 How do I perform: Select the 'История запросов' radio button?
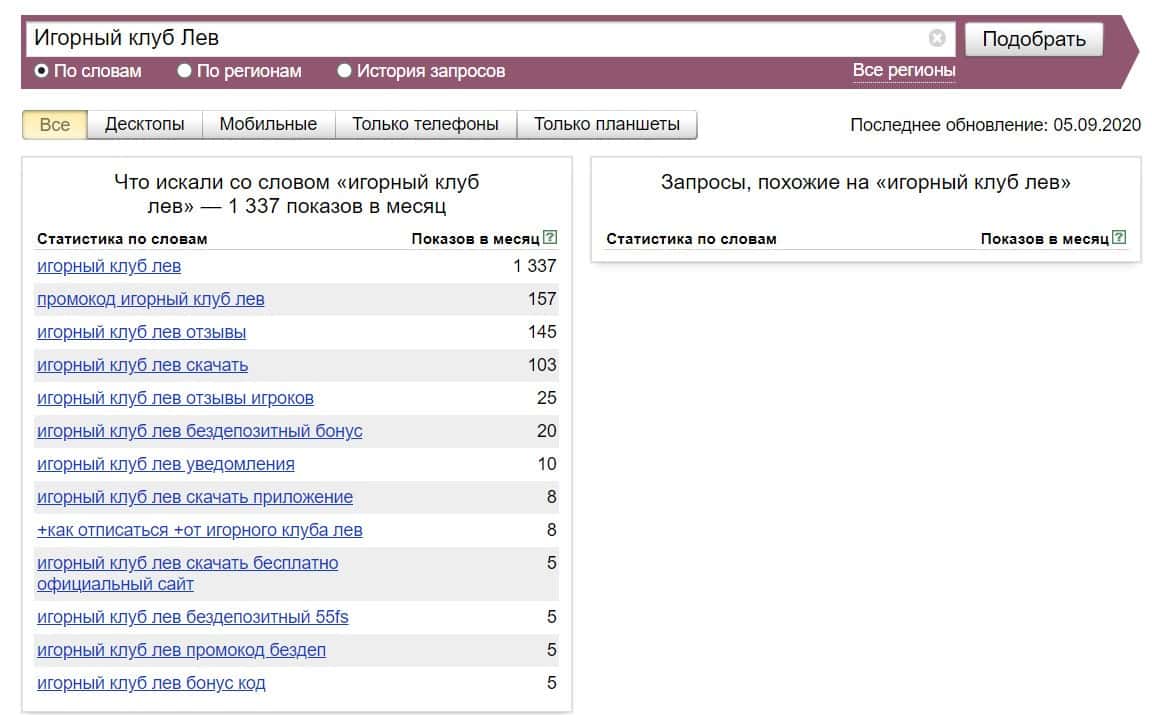click(344, 71)
